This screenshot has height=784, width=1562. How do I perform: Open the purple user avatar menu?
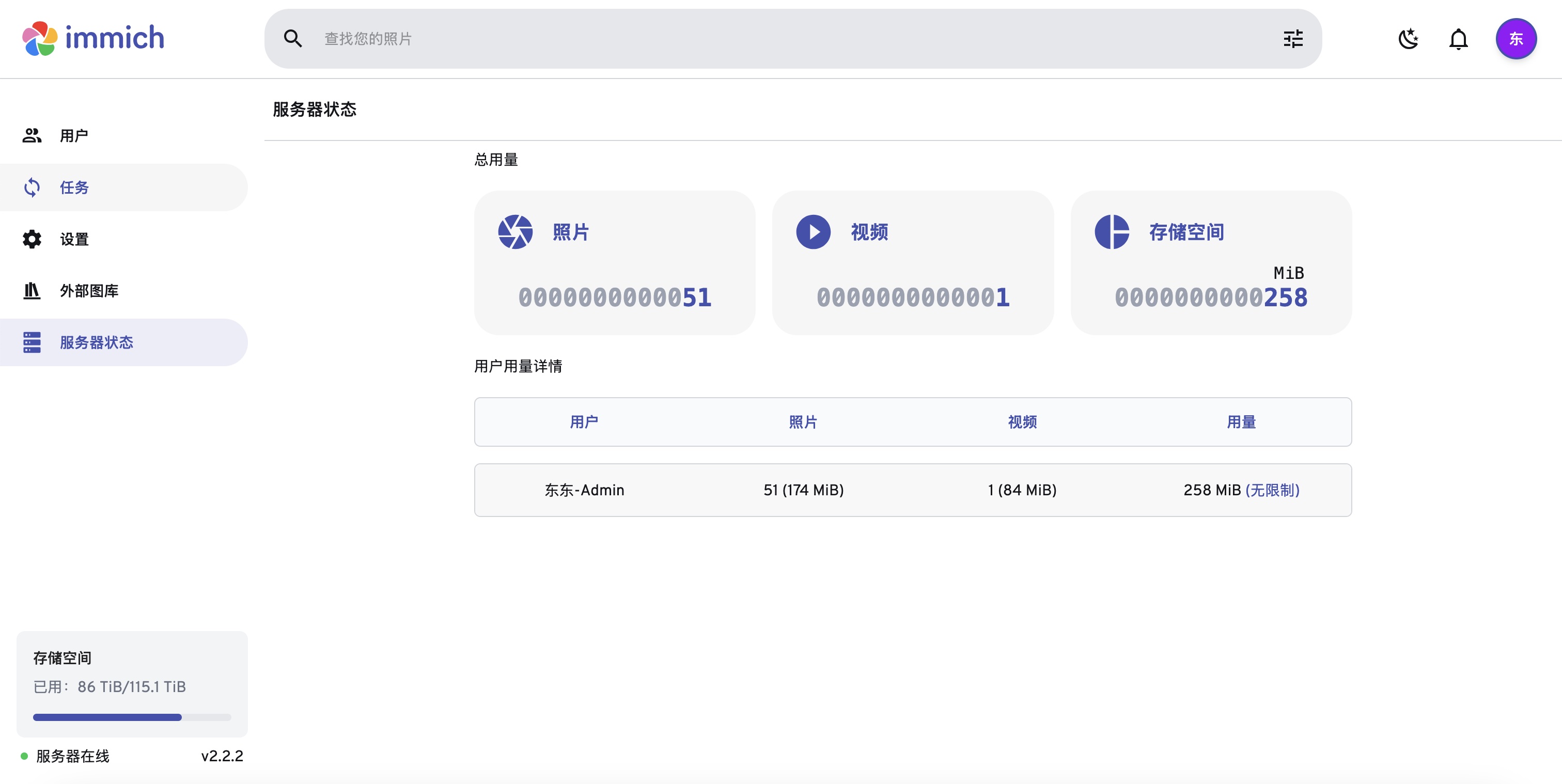coord(1516,39)
